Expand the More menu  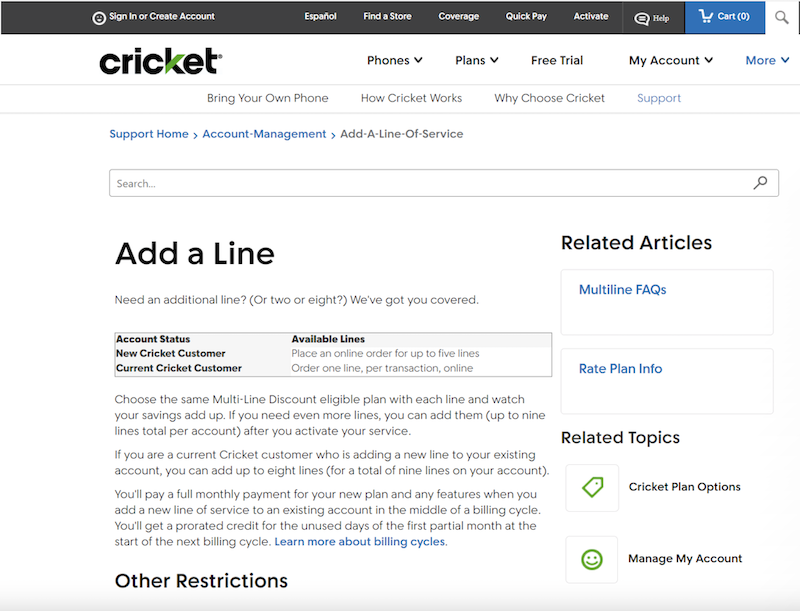(x=767, y=61)
